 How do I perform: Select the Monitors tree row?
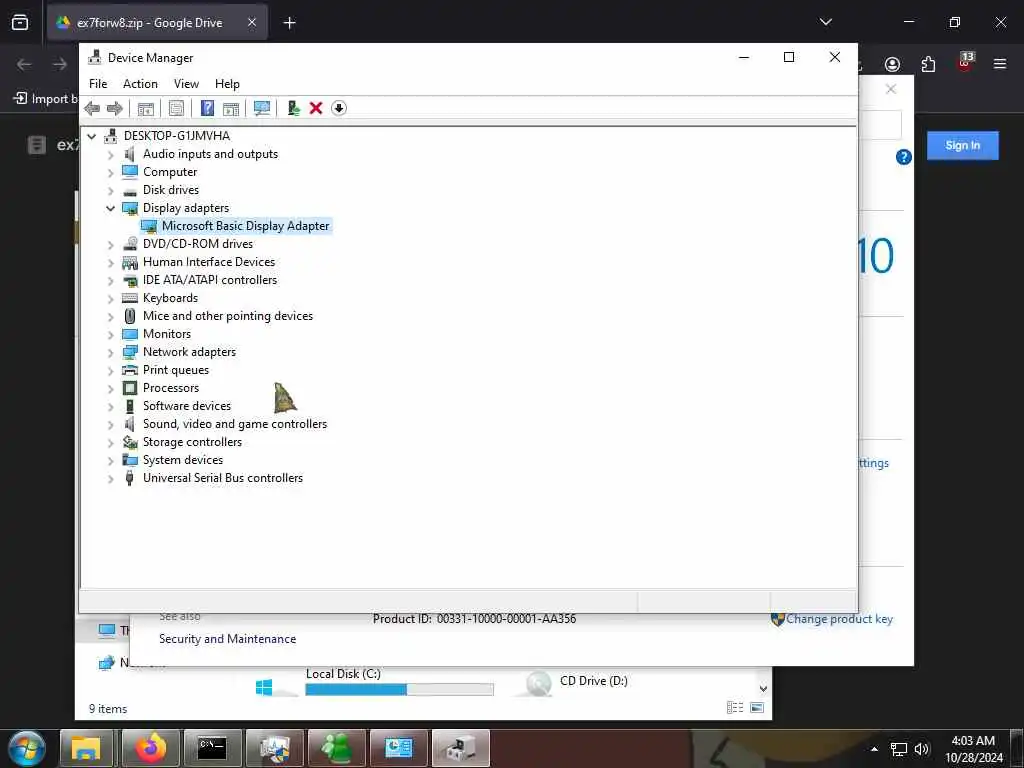point(167,334)
